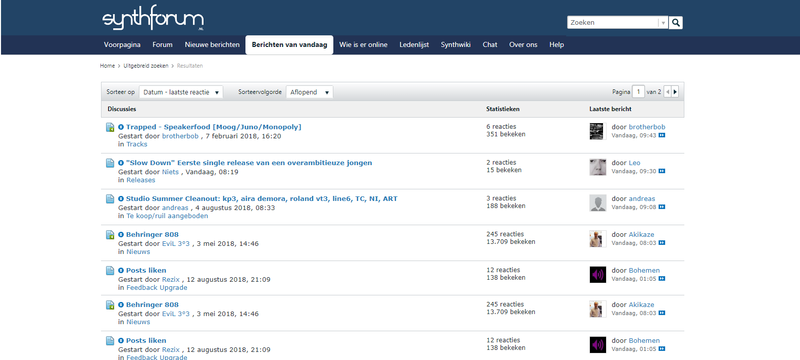The width and height of the screenshot is (800, 360).
Task: Open Trapped - Speakerfood thread
Action: pyautogui.click(x=214, y=127)
